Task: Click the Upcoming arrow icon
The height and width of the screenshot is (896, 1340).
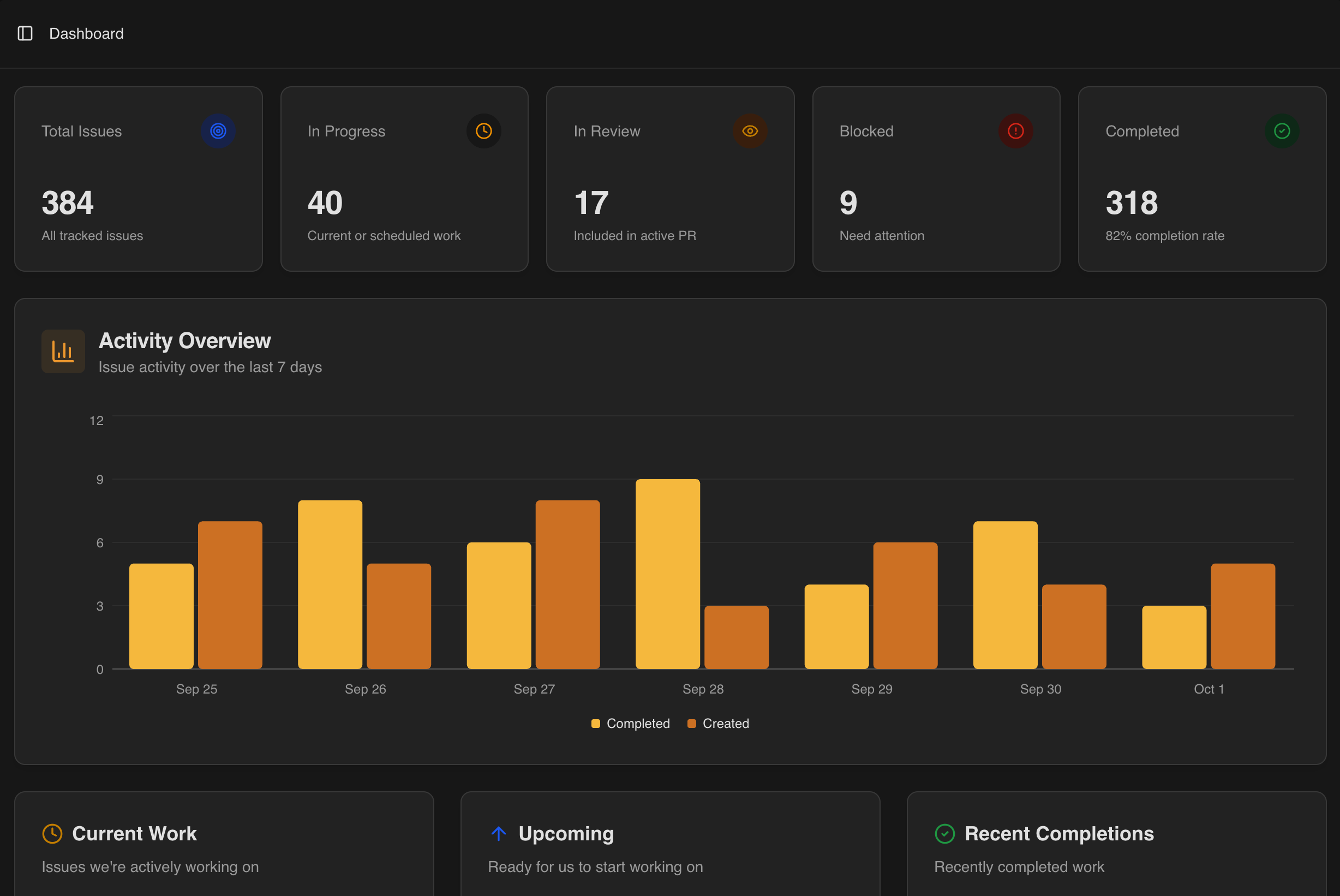Action: pyautogui.click(x=499, y=834)
